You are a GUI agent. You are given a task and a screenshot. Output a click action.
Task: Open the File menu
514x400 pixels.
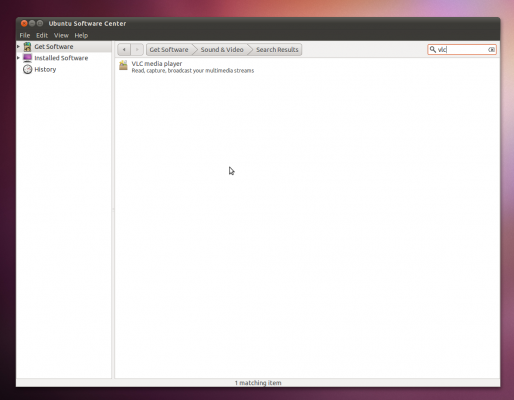(25, 35)
